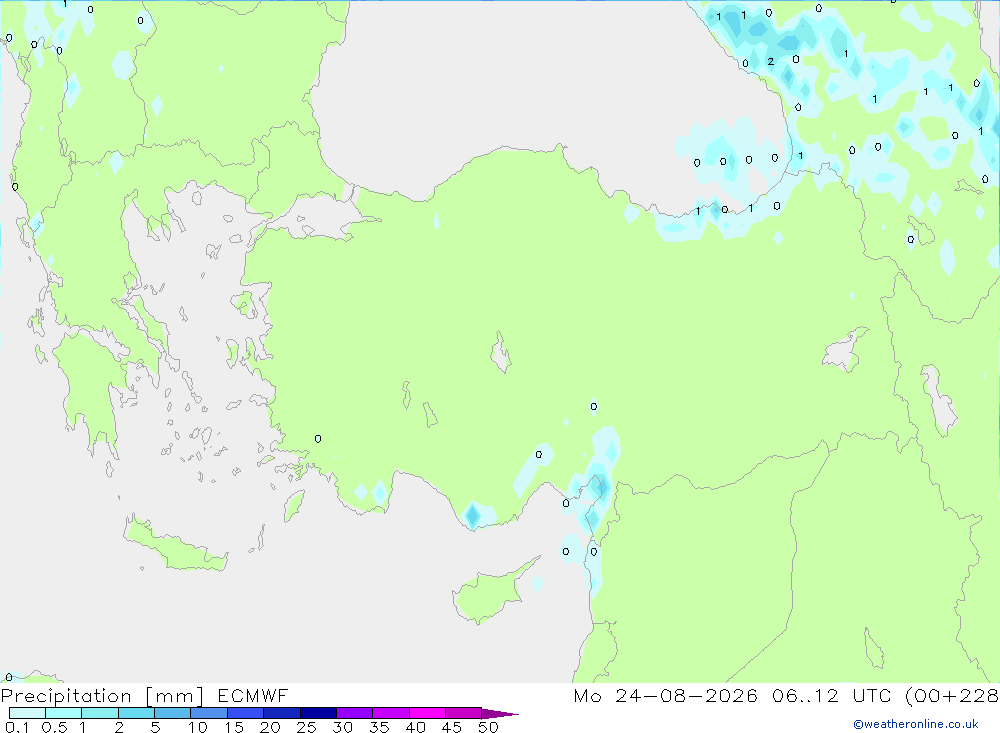Select legend swatch between 30 and 35
This screenshot has width=1000, height=733.
coord(355,713)
